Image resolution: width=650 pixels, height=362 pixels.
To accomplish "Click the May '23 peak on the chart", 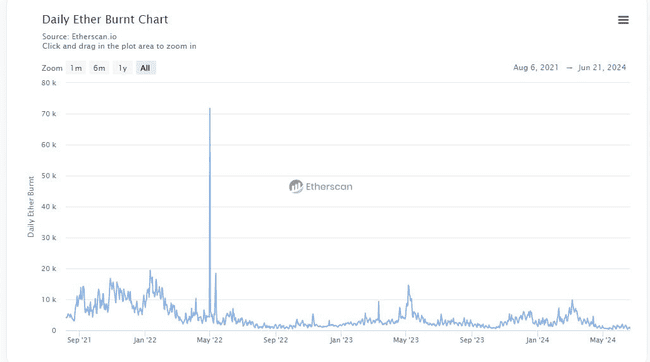I will click(408, 286).
